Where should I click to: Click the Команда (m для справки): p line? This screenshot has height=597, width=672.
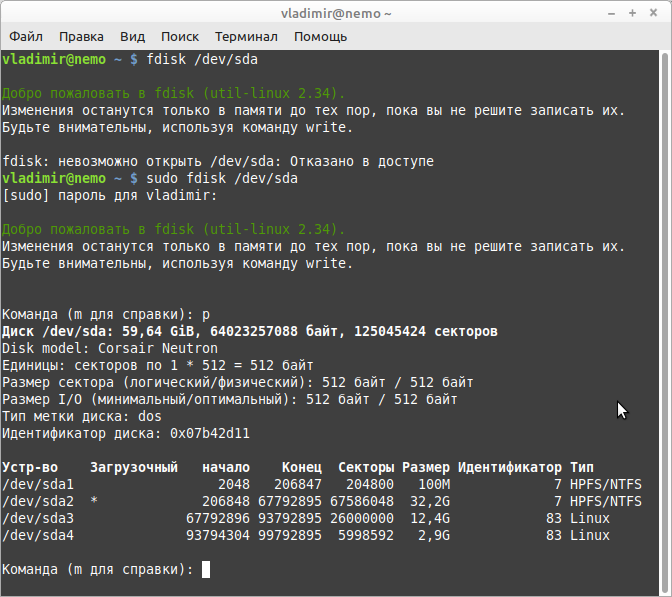click(106, 315)
